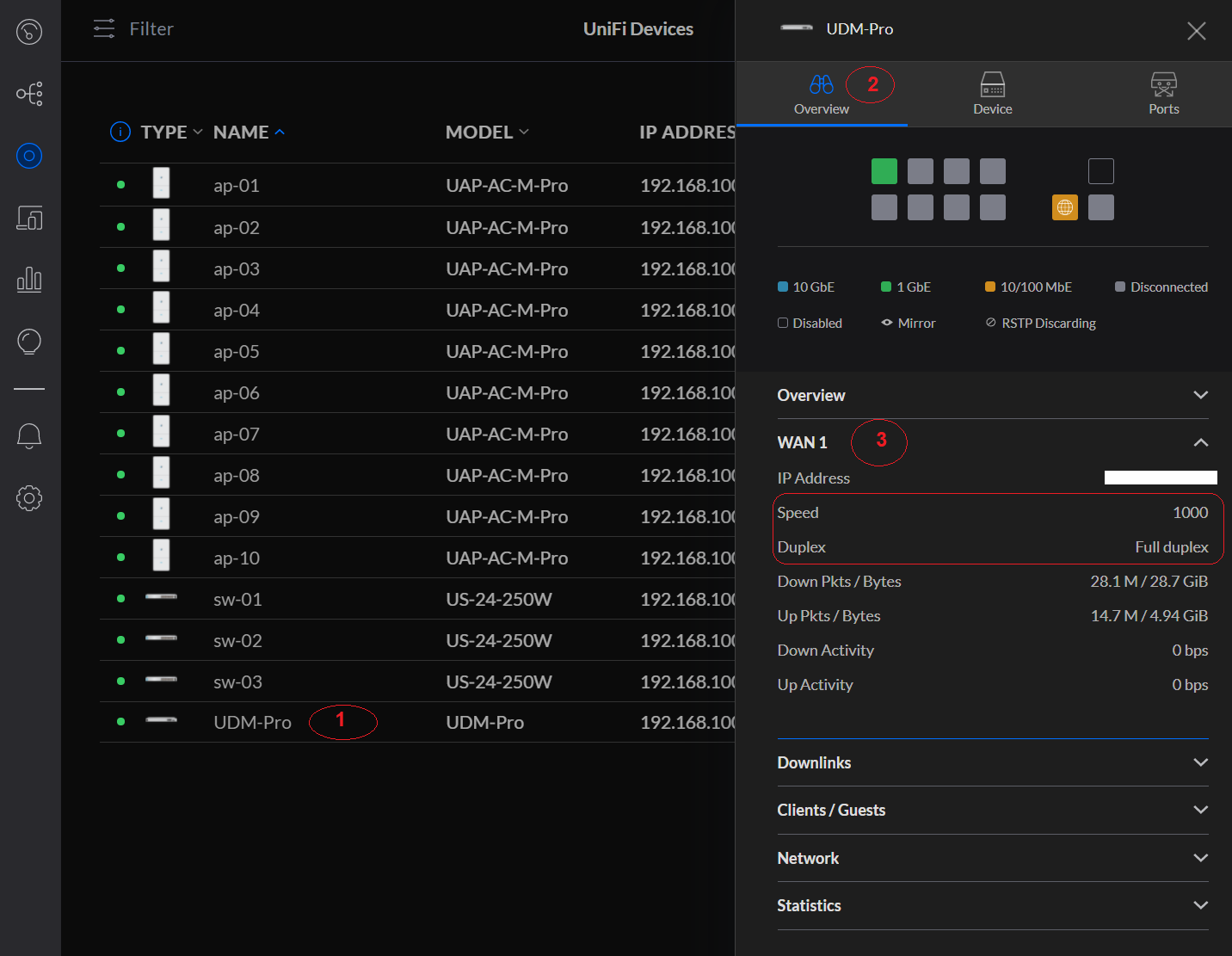This screenshot has width=1232, height=956.
Task: Click the redacted WAN IP Address value
Action: (x=1161, y=478)
